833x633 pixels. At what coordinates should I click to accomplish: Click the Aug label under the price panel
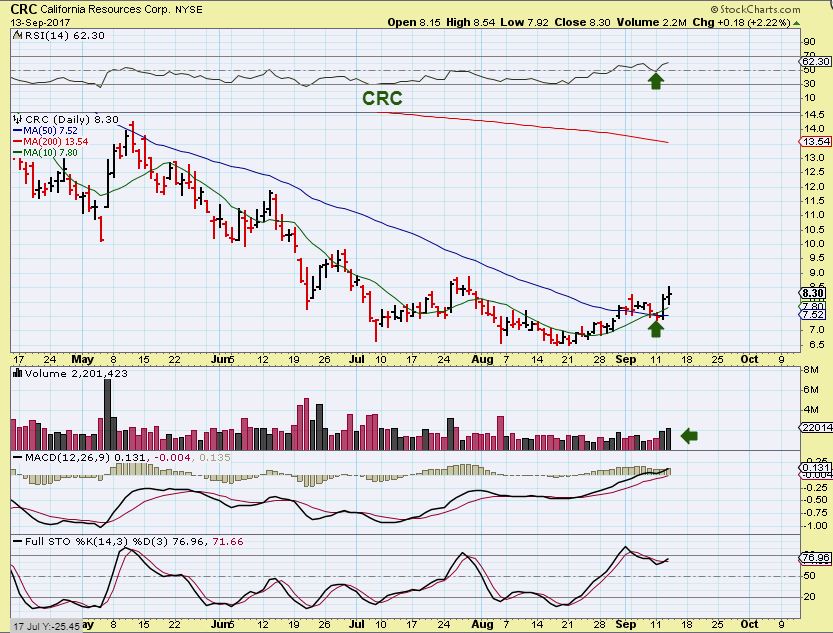coord(482,360)
